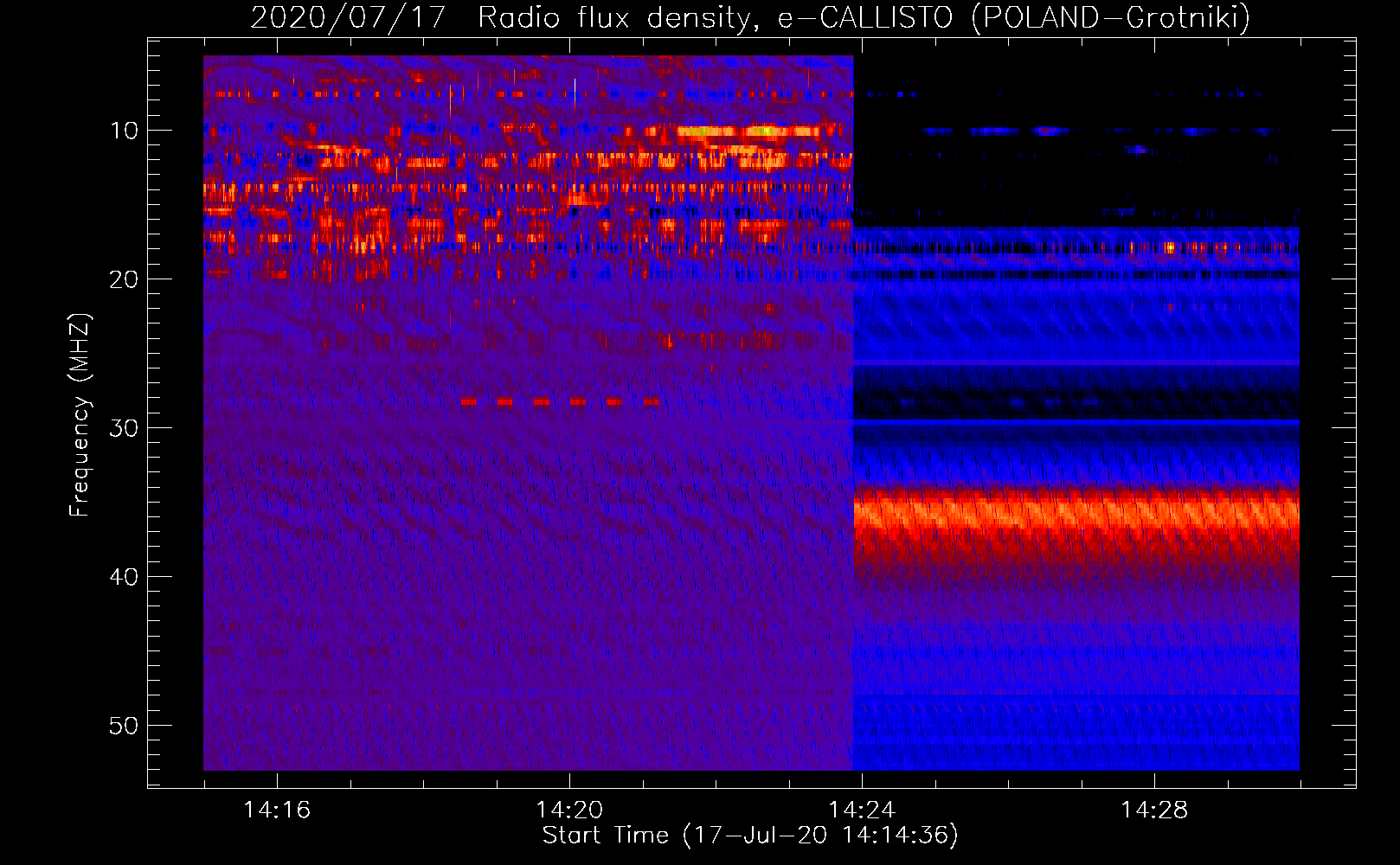Click the 50 MHz frequency tick label
Screen dimensions: 1400x865
(x=124, y=726)
